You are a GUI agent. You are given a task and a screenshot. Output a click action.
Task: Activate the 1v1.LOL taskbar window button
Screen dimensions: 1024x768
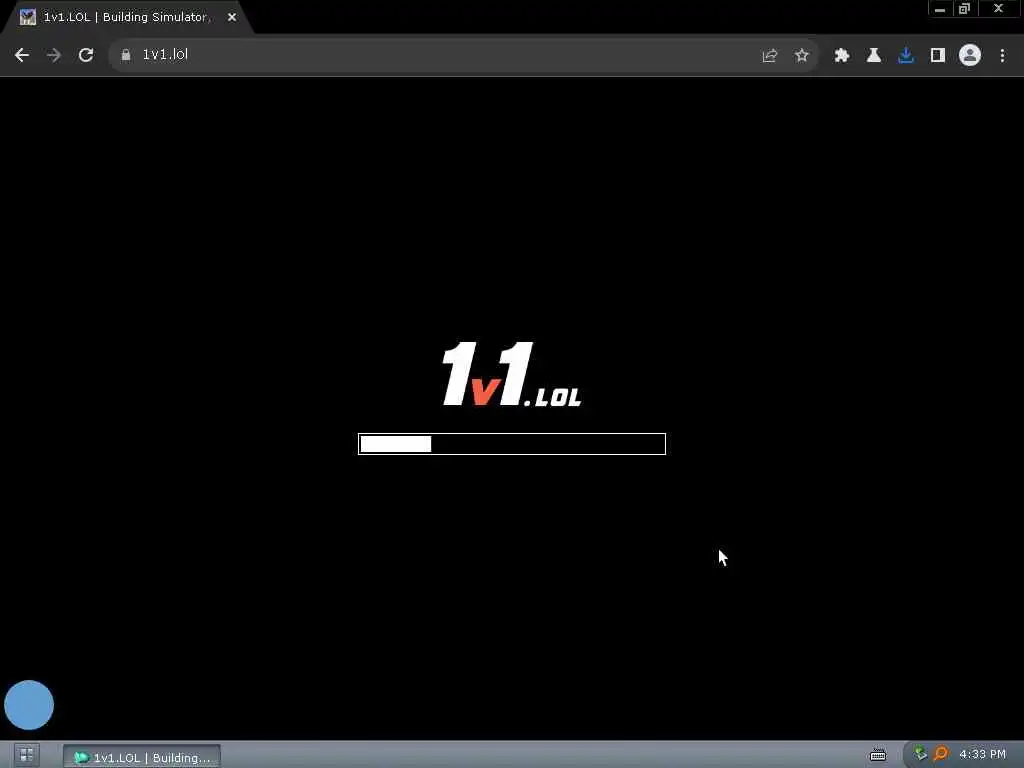tap(142, 757)
